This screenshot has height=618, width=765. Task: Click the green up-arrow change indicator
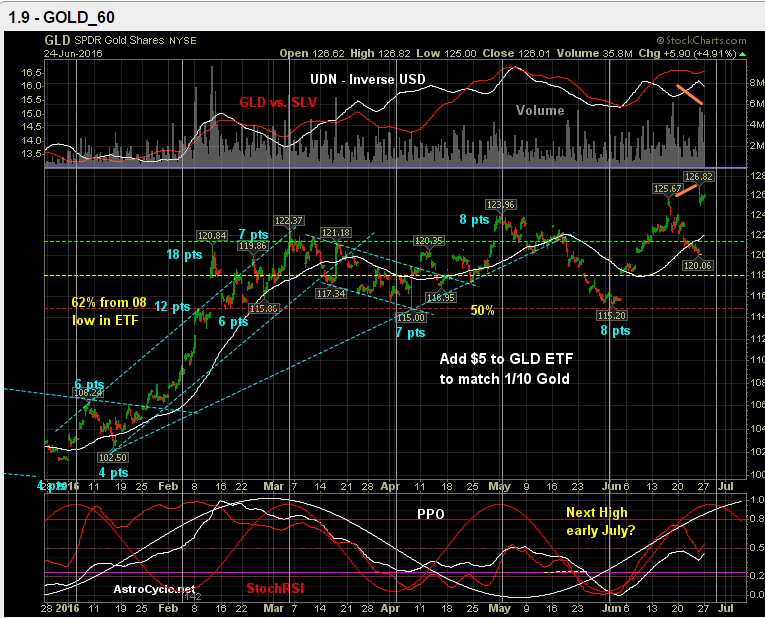(x=743, y=54)
